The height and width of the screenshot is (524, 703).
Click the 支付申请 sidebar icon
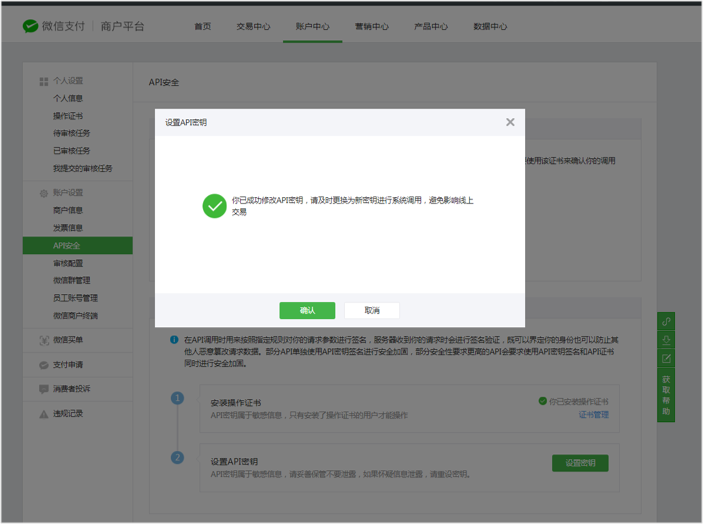point(44,365)
